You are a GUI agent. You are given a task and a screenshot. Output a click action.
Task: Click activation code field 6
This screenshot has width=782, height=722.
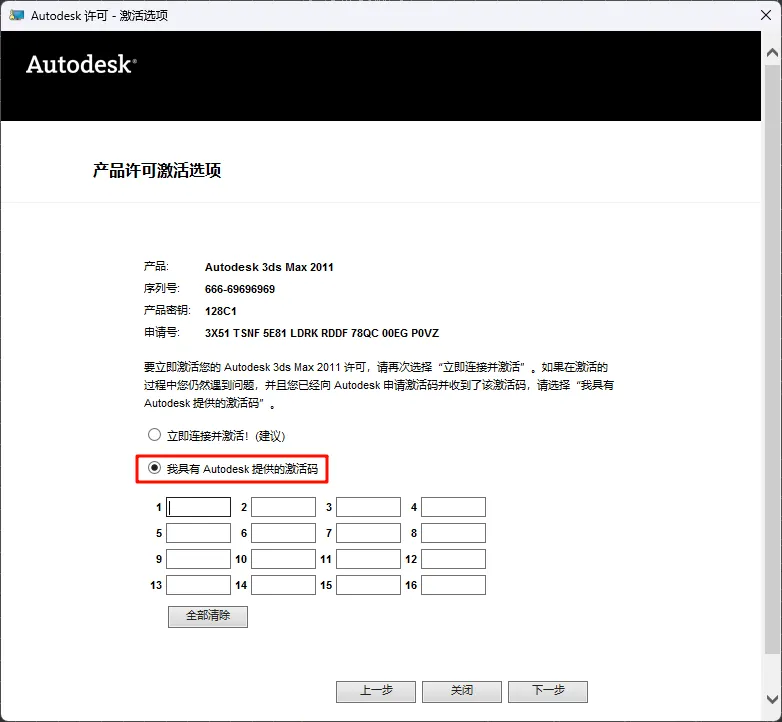[283, 533]
